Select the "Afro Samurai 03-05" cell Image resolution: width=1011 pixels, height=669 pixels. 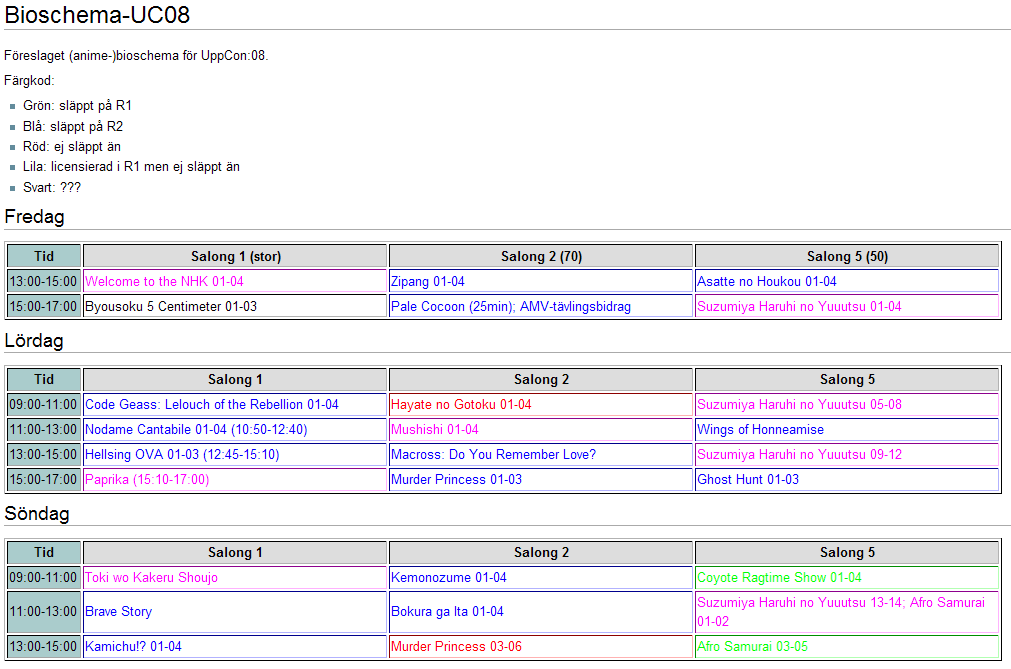[847, 646]
